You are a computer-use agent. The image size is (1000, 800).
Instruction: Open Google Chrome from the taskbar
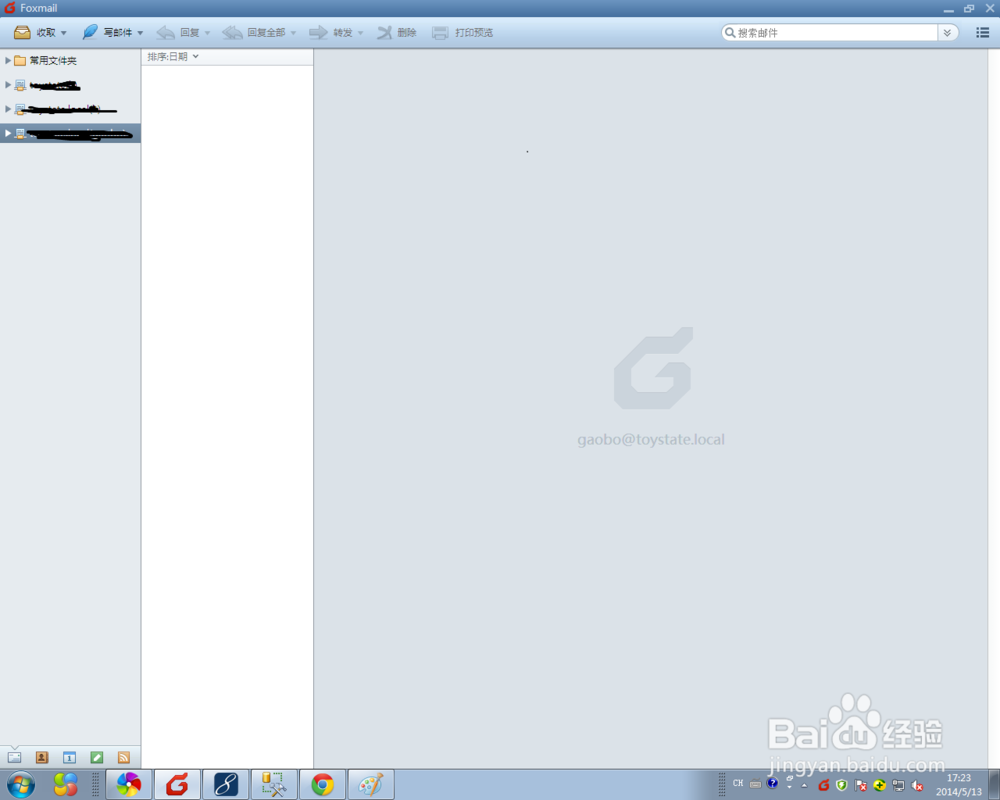tap(323, 785)
